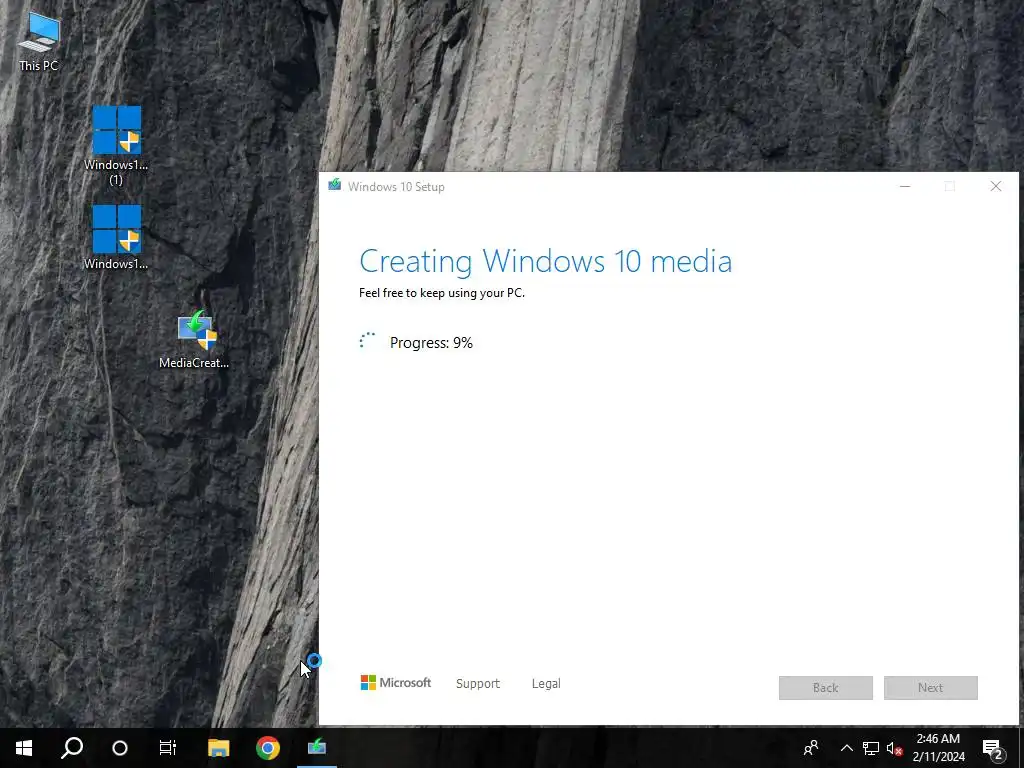Image resolution: width=1024 pixels, height=768 pixels.
Task: Open Cortana circle on taskbar
Action: point(120,748)
